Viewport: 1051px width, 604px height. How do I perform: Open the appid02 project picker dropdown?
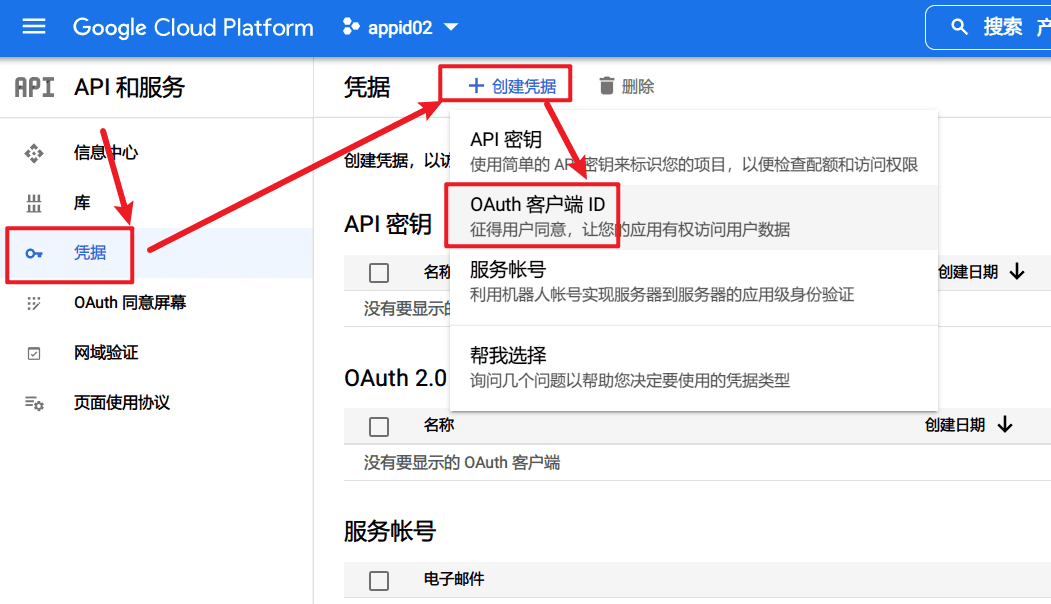[400, 27]
